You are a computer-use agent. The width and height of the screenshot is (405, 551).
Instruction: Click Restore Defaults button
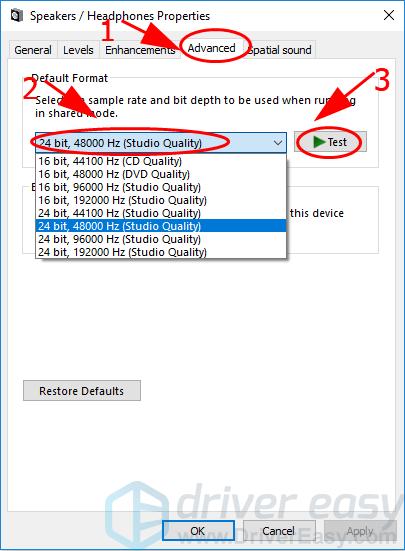tap(82, 391)
